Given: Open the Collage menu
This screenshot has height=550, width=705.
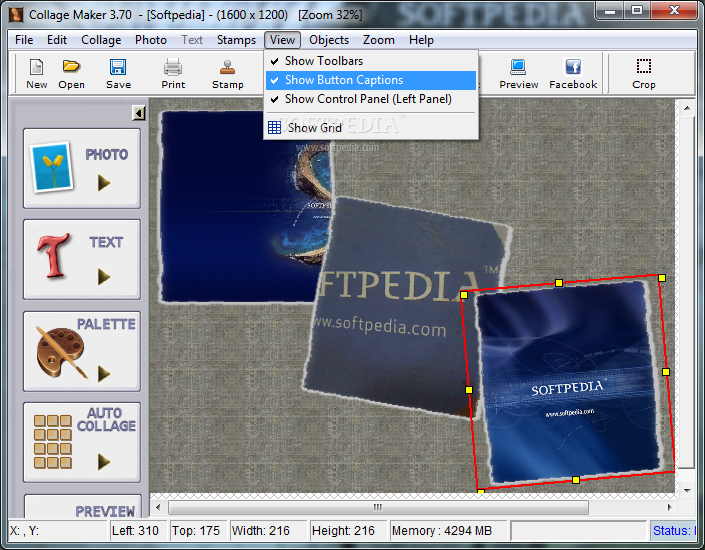Looking at the screenshot, I should click(101, 40).
